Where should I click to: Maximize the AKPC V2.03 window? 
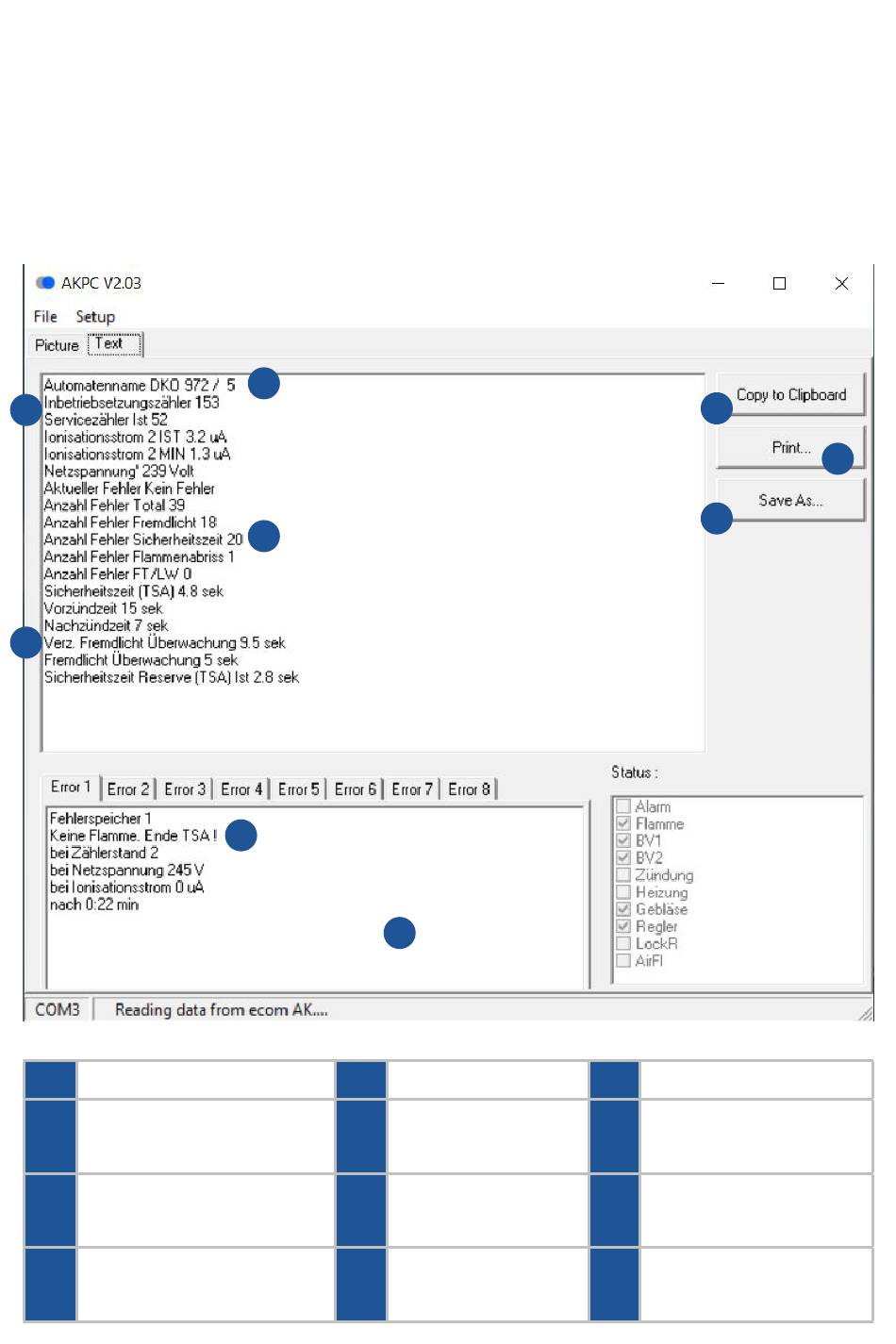coord(779,283)
